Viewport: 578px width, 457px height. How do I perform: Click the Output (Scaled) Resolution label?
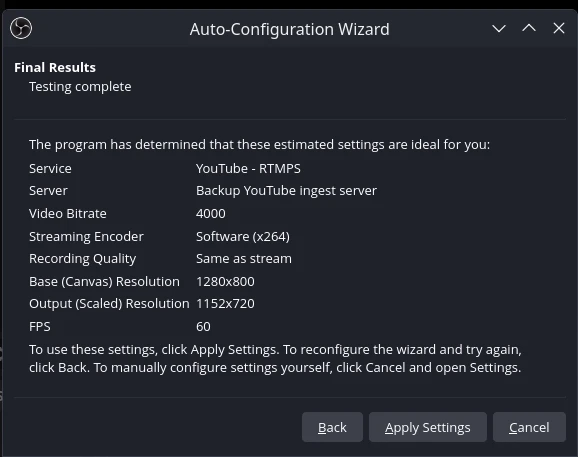click(109, 304)
